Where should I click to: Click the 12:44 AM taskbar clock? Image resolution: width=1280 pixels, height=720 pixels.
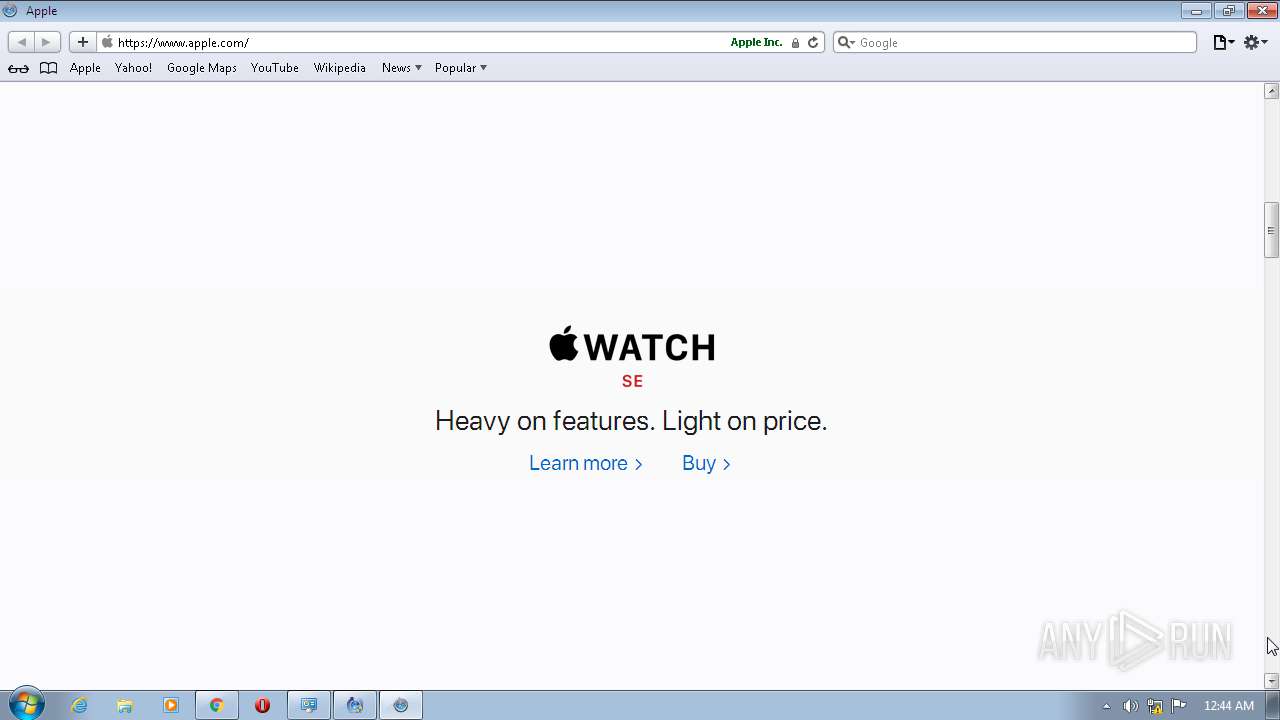pos(1228,706)
